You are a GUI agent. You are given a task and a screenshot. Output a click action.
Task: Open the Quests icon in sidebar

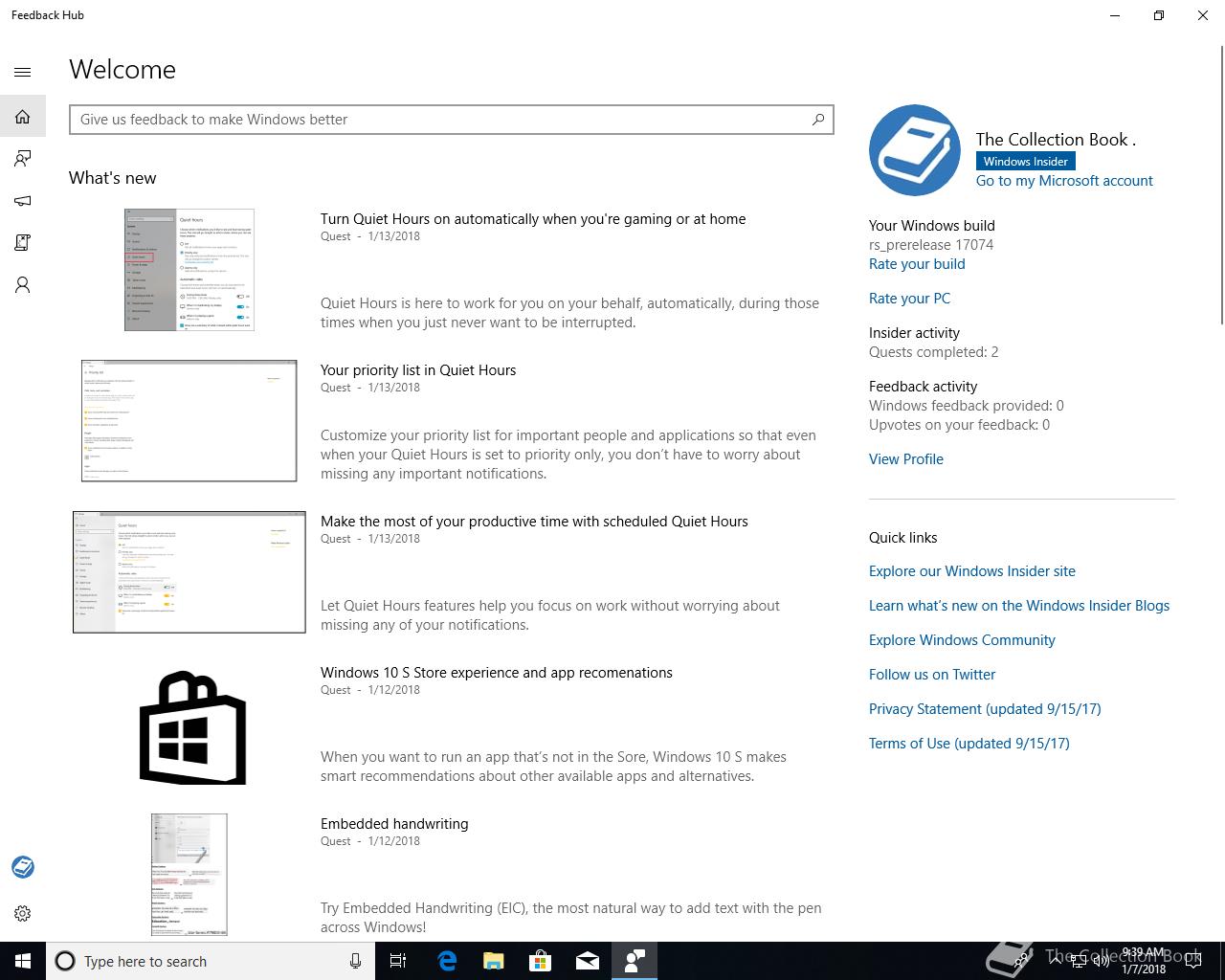click(23, 243)
